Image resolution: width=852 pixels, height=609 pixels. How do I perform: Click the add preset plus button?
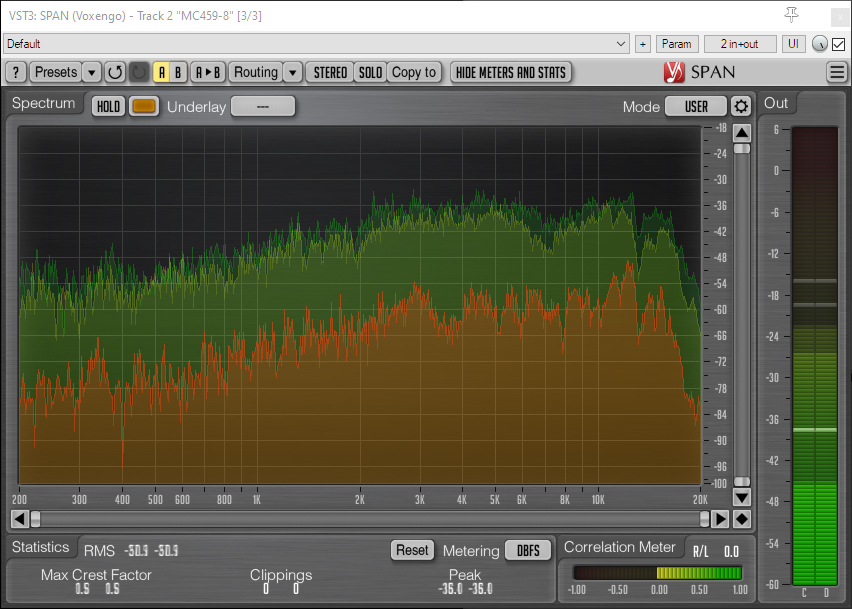tap(642, 44)
